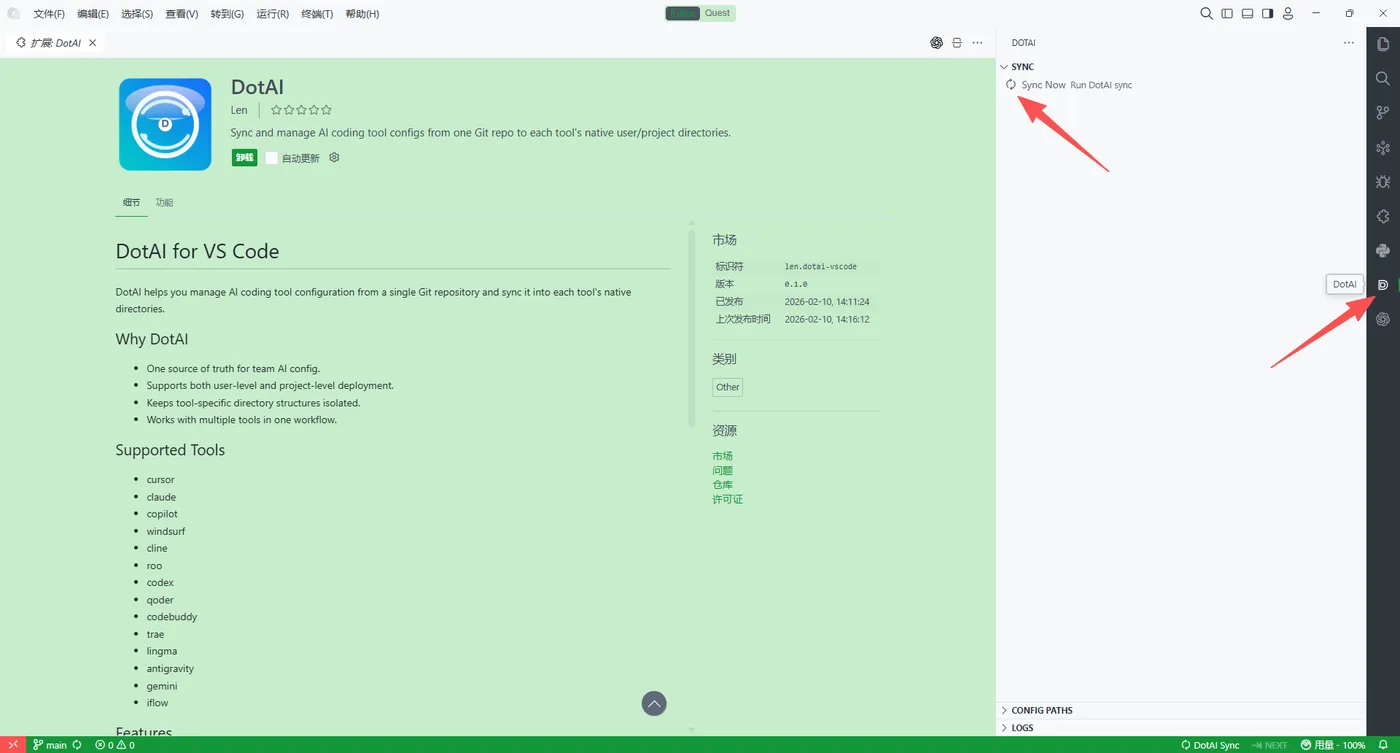The height and width of the screenshot is (753, 1400).
Task: Click the search icon in the title bar
Action: click(1207, 14)
